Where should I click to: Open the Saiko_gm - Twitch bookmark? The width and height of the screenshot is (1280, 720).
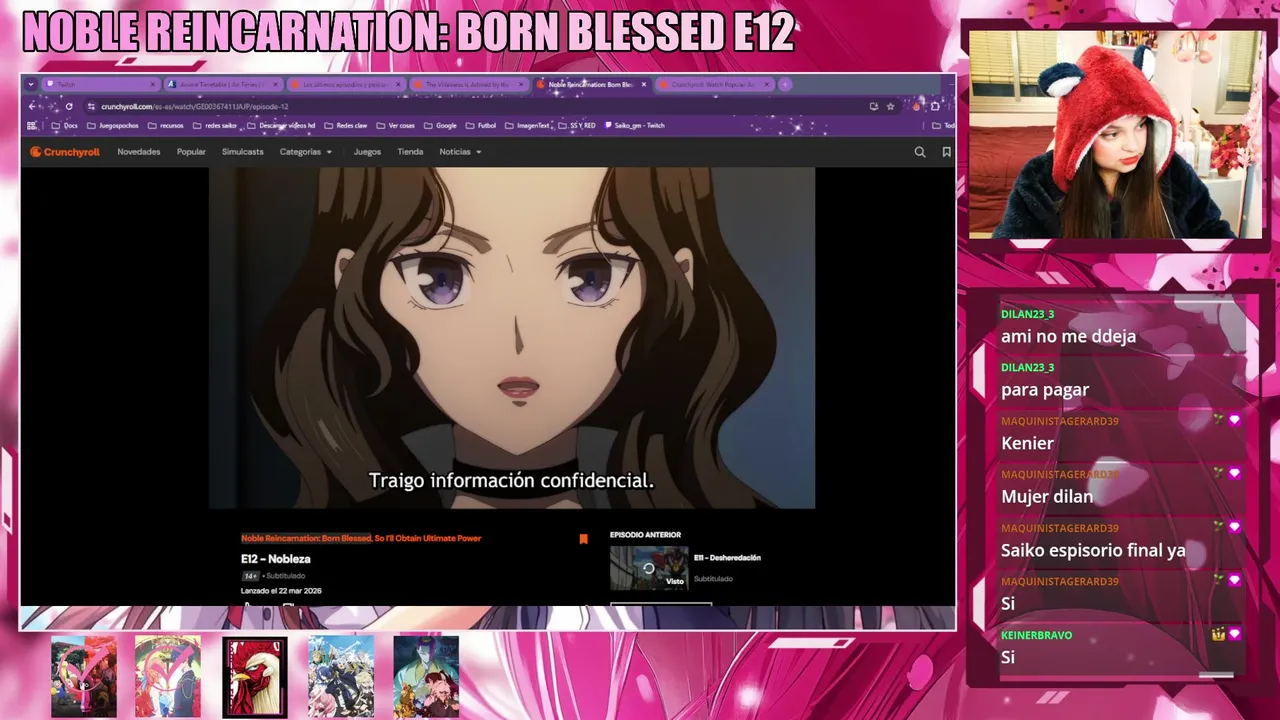635,126
